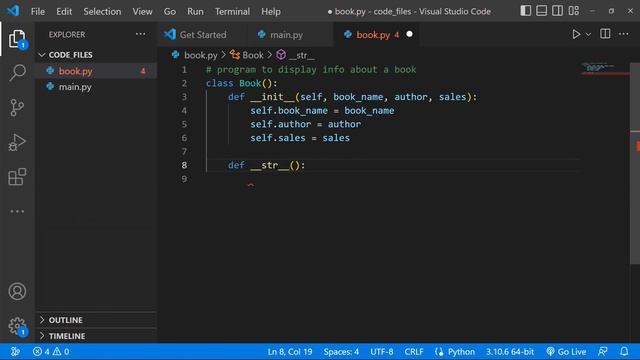The image size is (640, 360).
Task: Click Book class breadcrumb
Action: pos(247,55)
